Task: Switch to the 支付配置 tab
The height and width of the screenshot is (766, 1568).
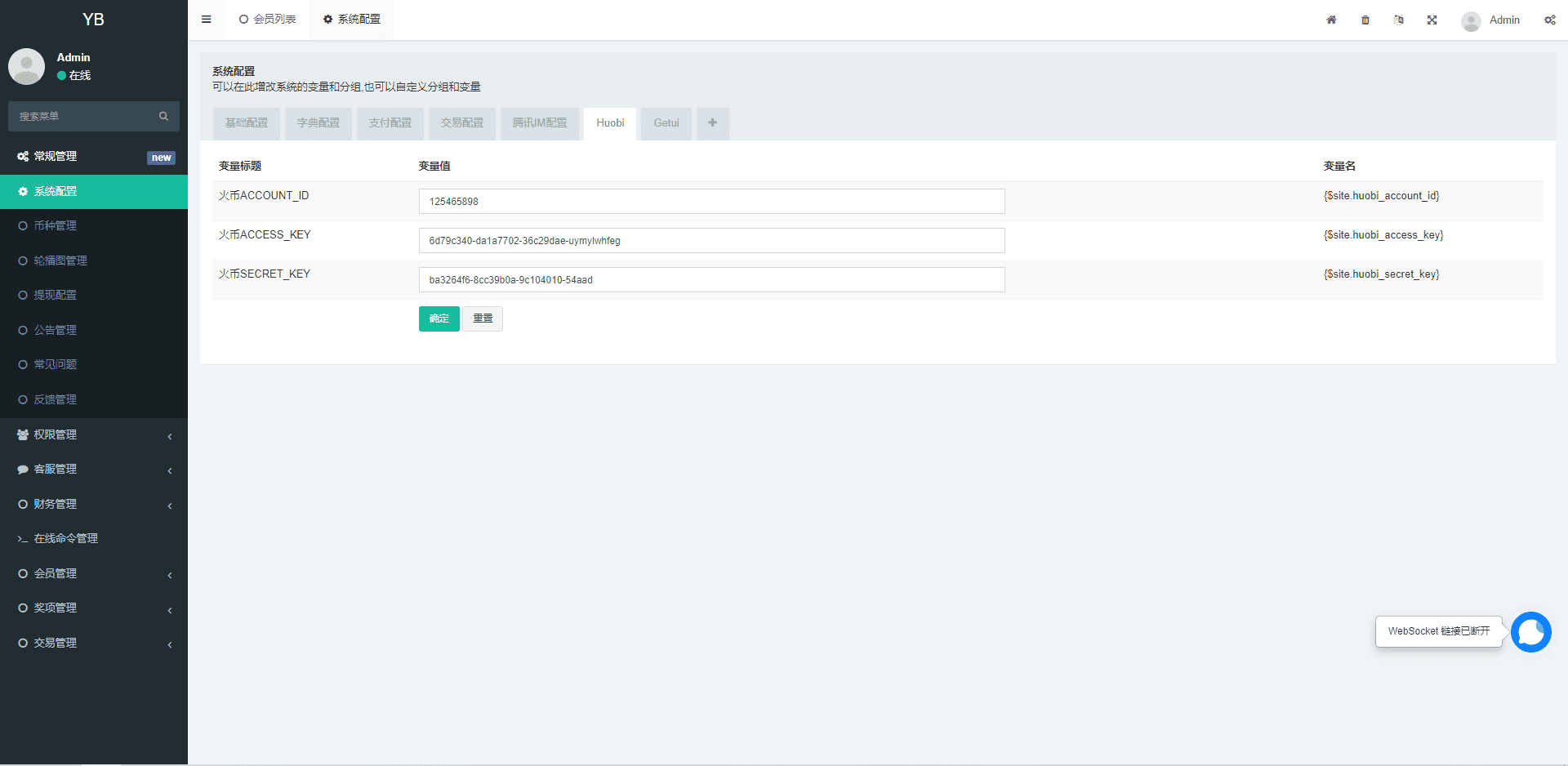Action: [390, 123]
